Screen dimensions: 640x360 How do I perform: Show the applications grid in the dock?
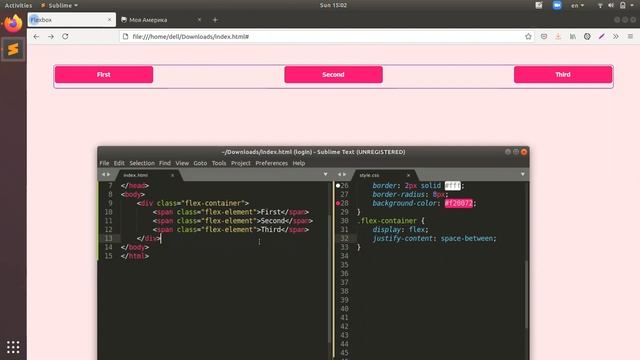click(x=13, y=347)
